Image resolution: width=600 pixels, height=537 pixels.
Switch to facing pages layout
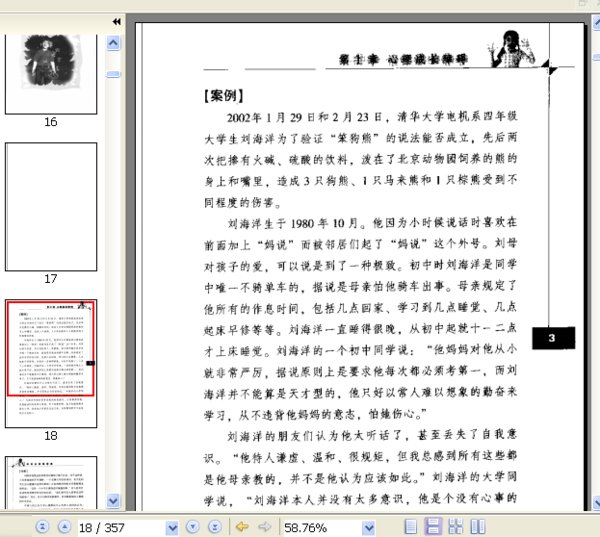tap(478, 527)
